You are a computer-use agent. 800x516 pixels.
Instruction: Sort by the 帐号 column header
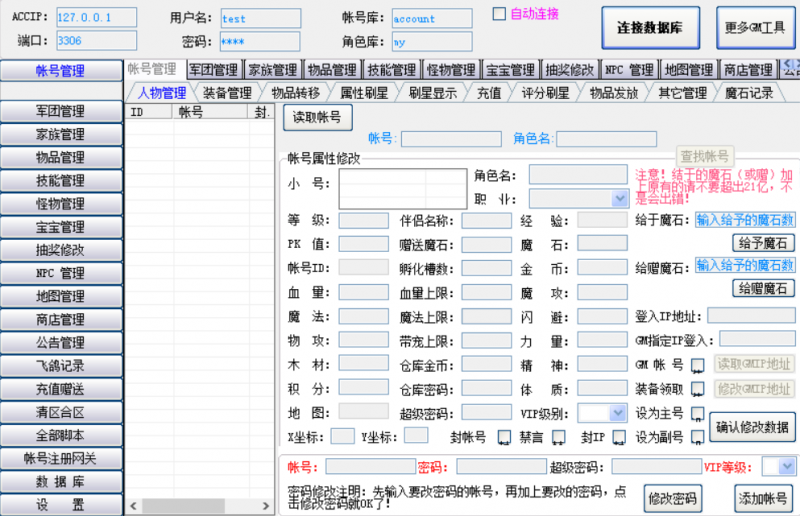pyautogui.click(x=210, y=112)
